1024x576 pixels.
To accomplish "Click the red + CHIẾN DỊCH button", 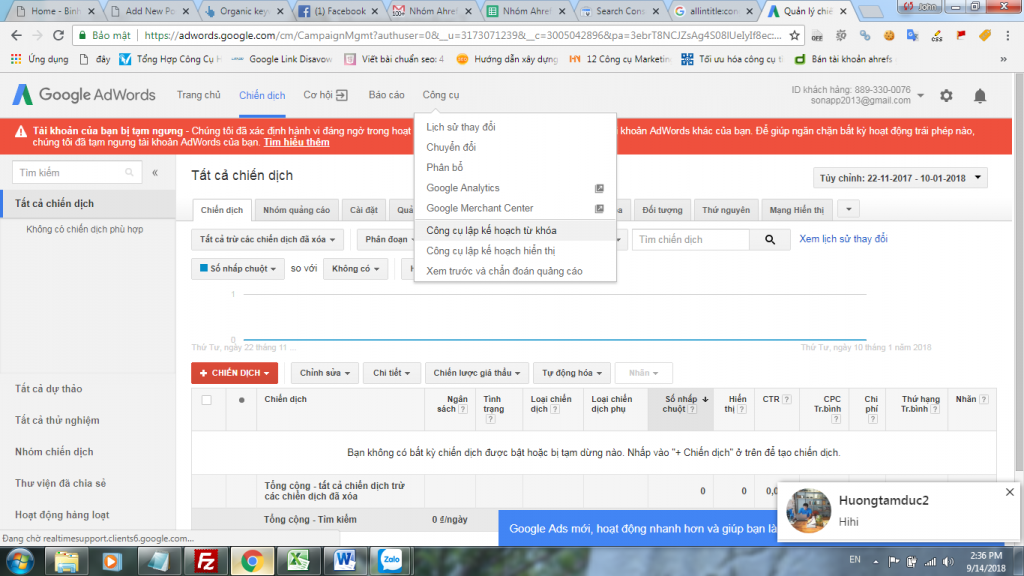I will click(x=234, y=373).
